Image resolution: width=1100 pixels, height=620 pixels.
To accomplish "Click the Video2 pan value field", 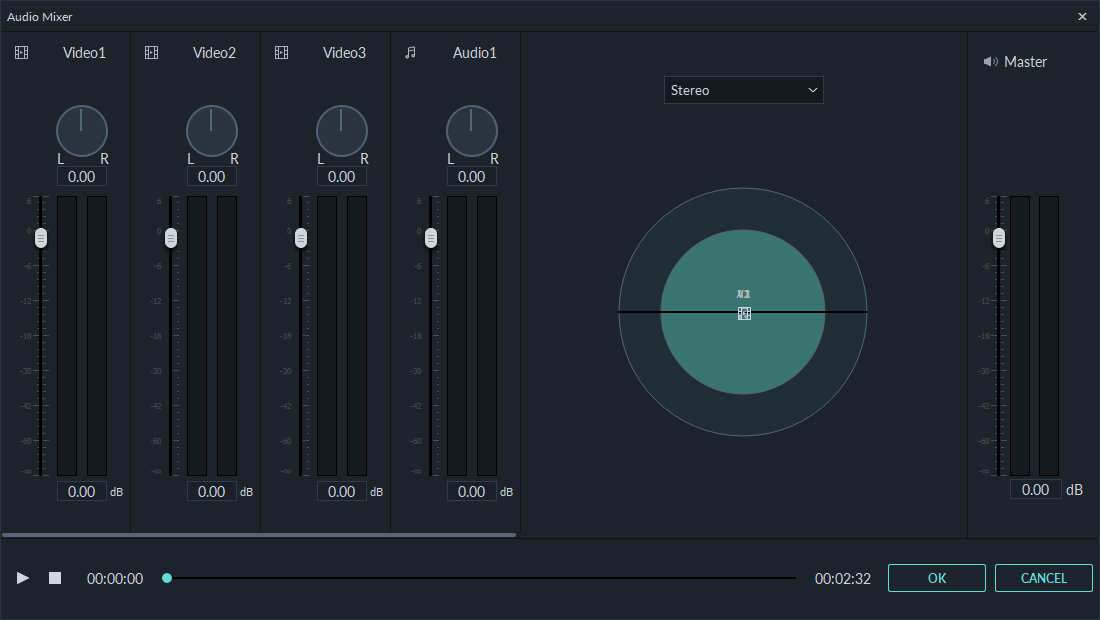I will point(212,177).
